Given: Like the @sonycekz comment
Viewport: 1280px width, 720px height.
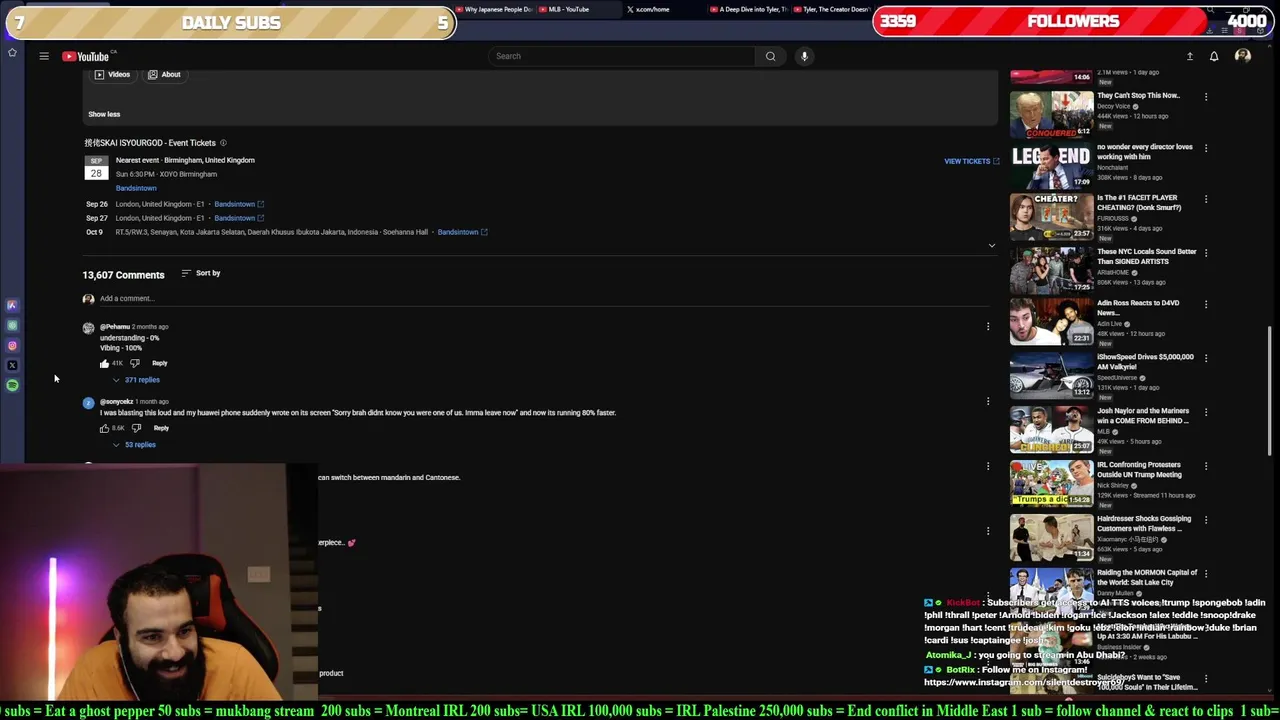Looking at the screenshot, I should (x=104, y=428).
